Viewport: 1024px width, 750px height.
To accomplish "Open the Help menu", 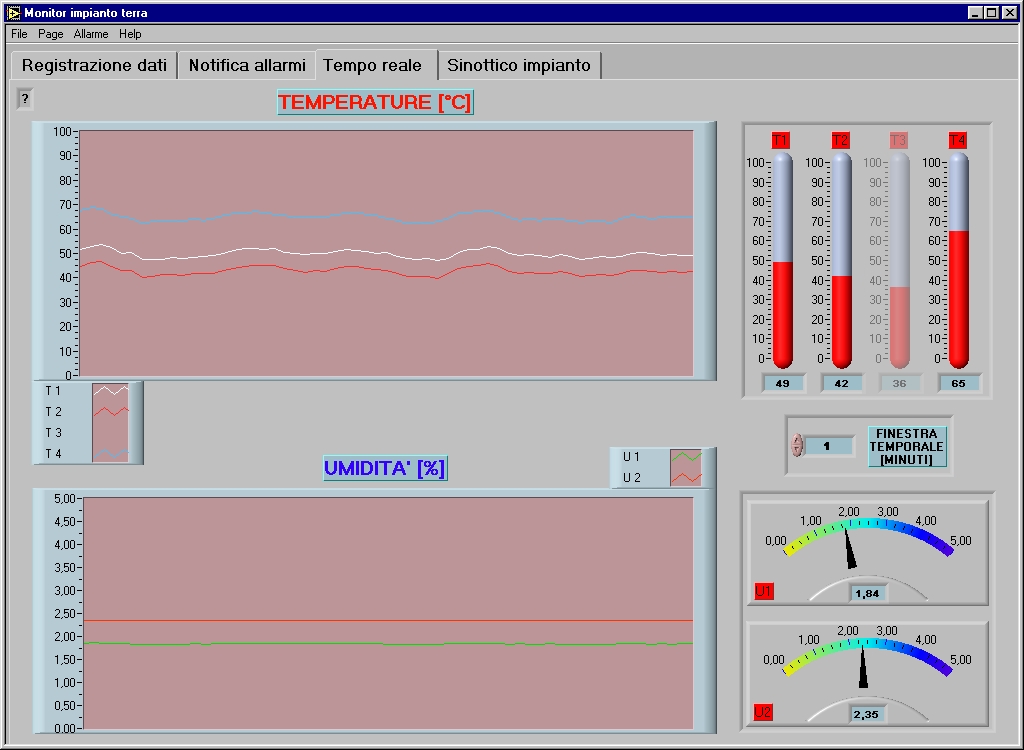I will (130, 34).
